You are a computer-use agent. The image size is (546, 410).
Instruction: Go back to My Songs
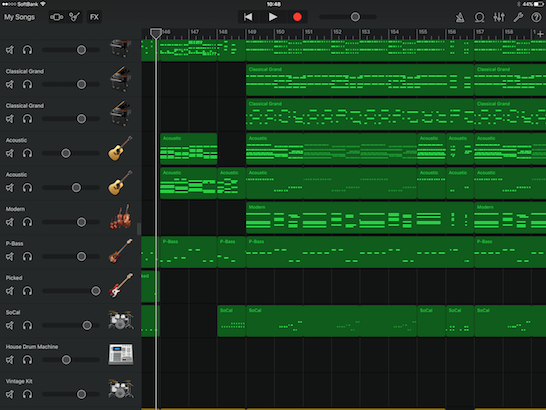point(20,17)
